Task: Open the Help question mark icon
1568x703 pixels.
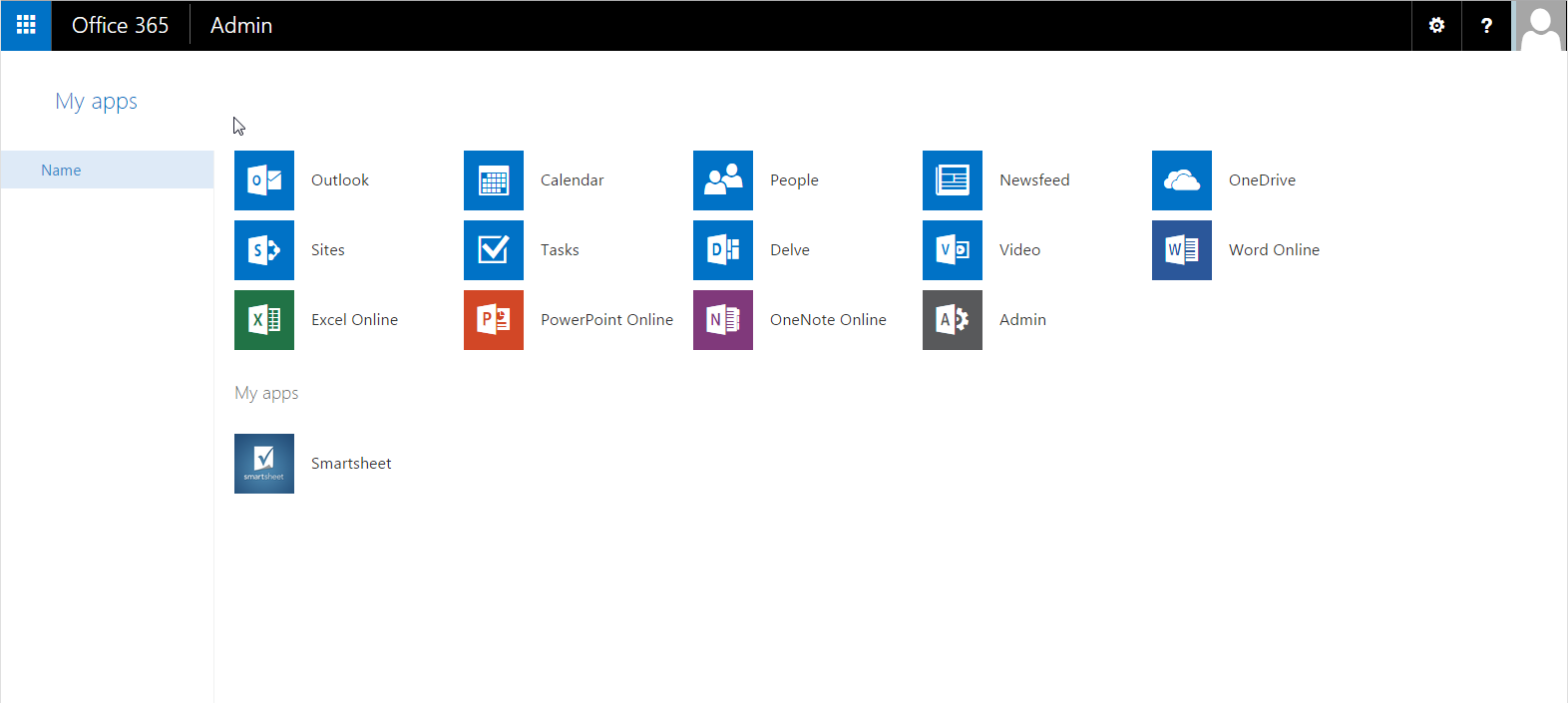Action: click(x=1486, y=25)
